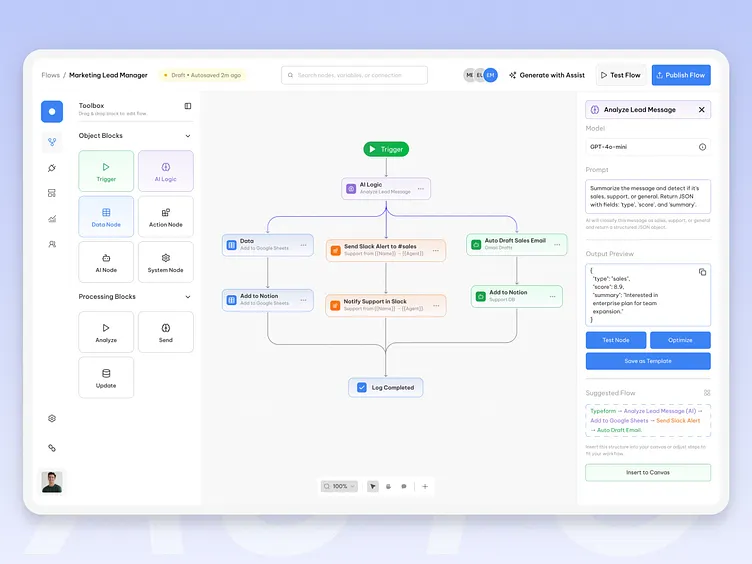Click the plug integrations icon in sidebar
This screenshot has height=564, width=752.
coord(52,168)
